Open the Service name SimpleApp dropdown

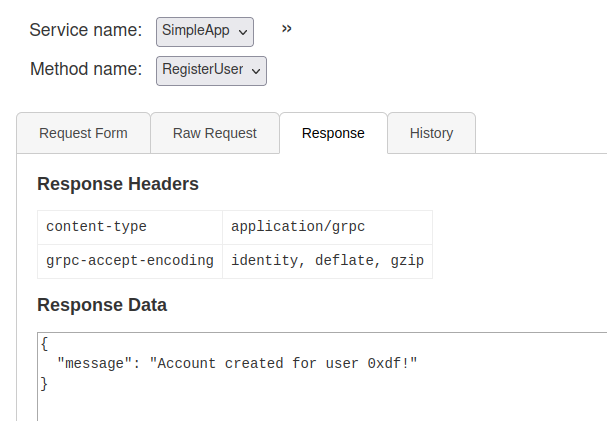click(x=205, y=31)
